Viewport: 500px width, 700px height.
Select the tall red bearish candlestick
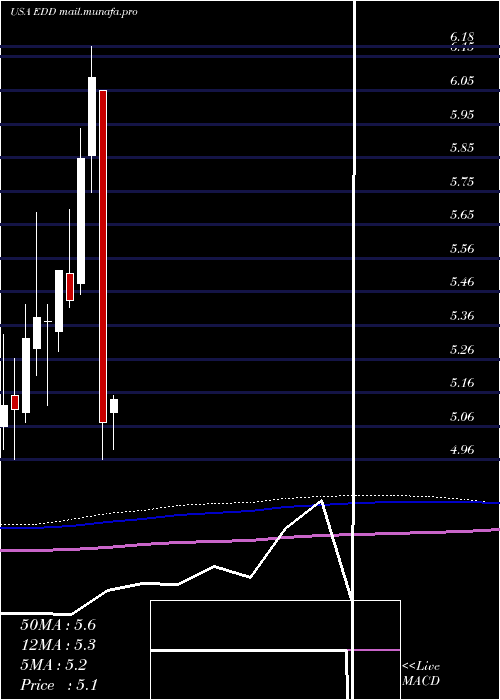point(103,256)
